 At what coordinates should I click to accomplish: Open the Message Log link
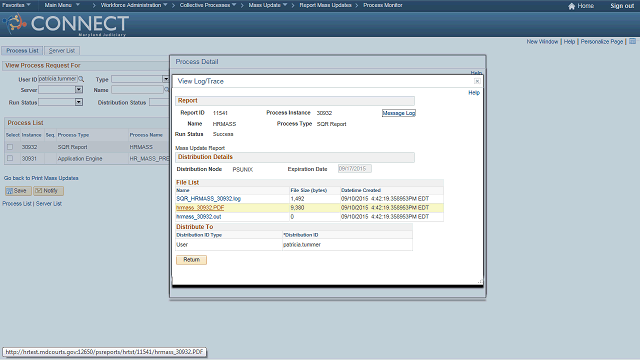pos(399,113)
